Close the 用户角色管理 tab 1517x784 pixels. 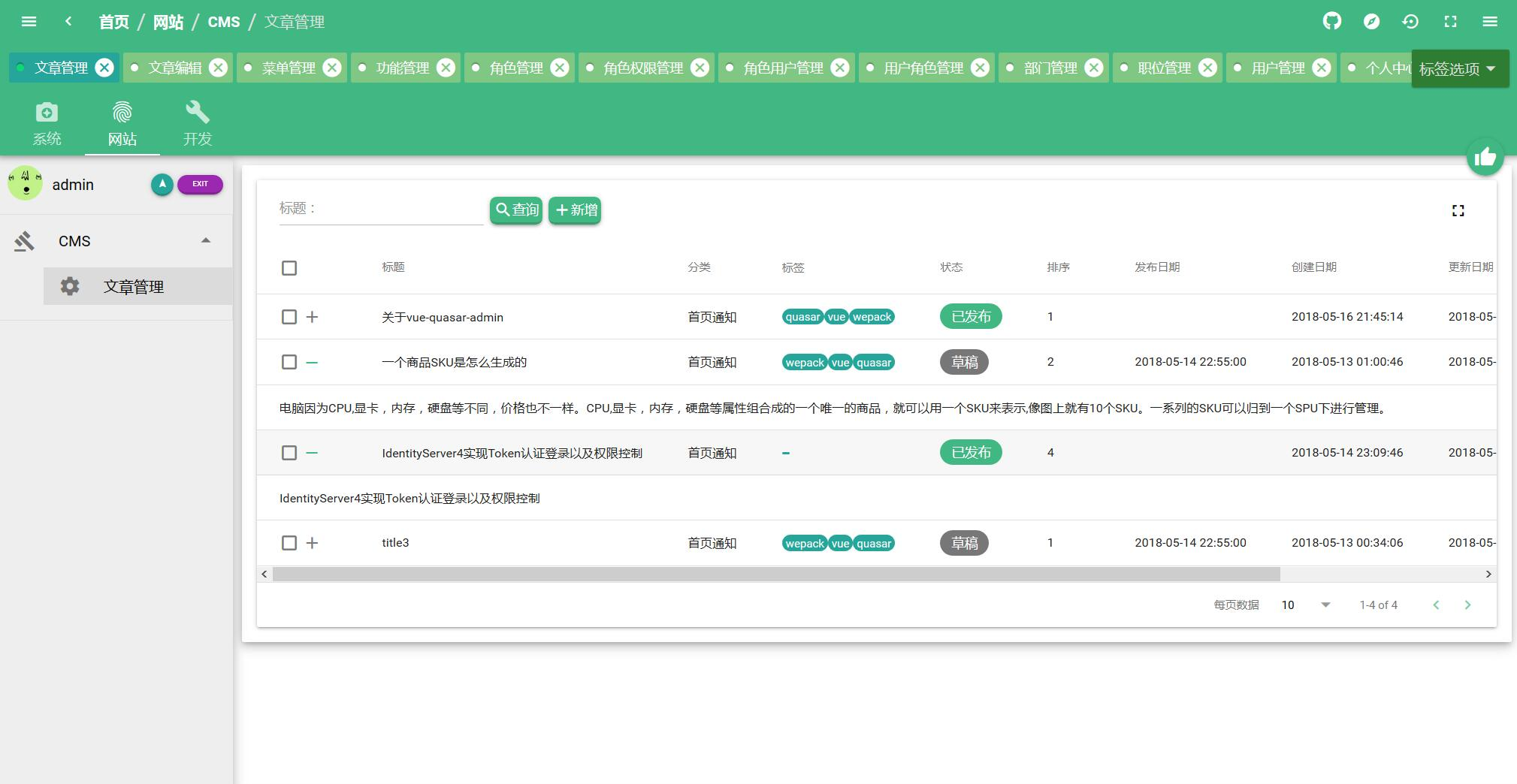tap(980, 68)
